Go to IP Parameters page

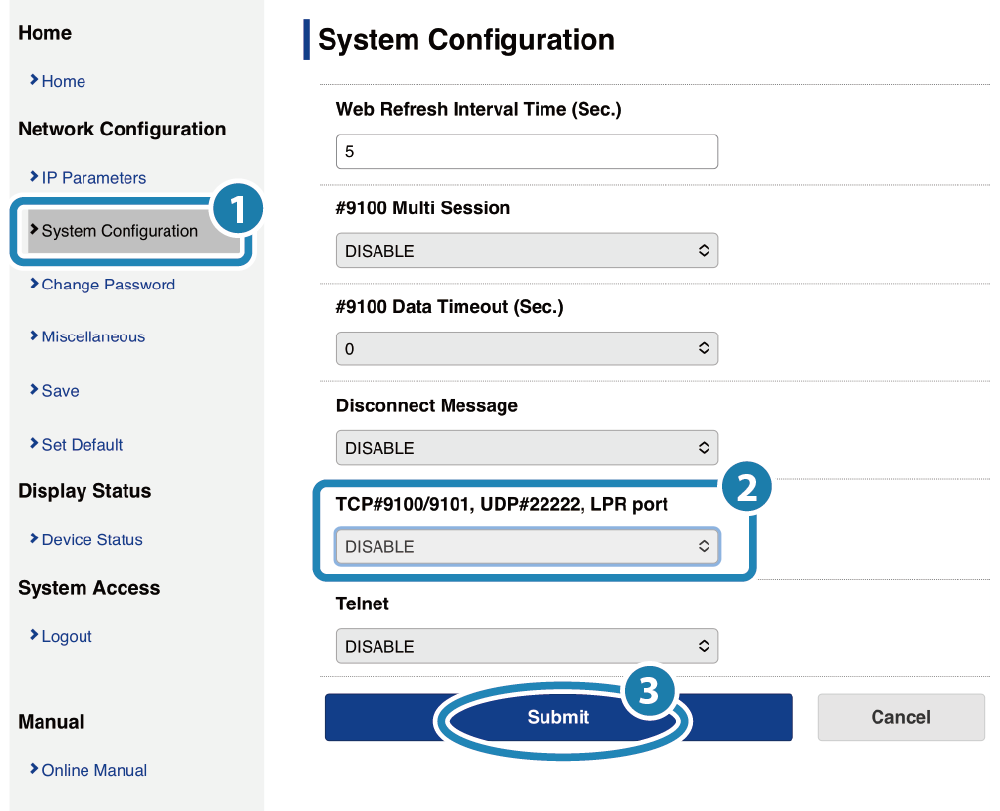[93, 178]
